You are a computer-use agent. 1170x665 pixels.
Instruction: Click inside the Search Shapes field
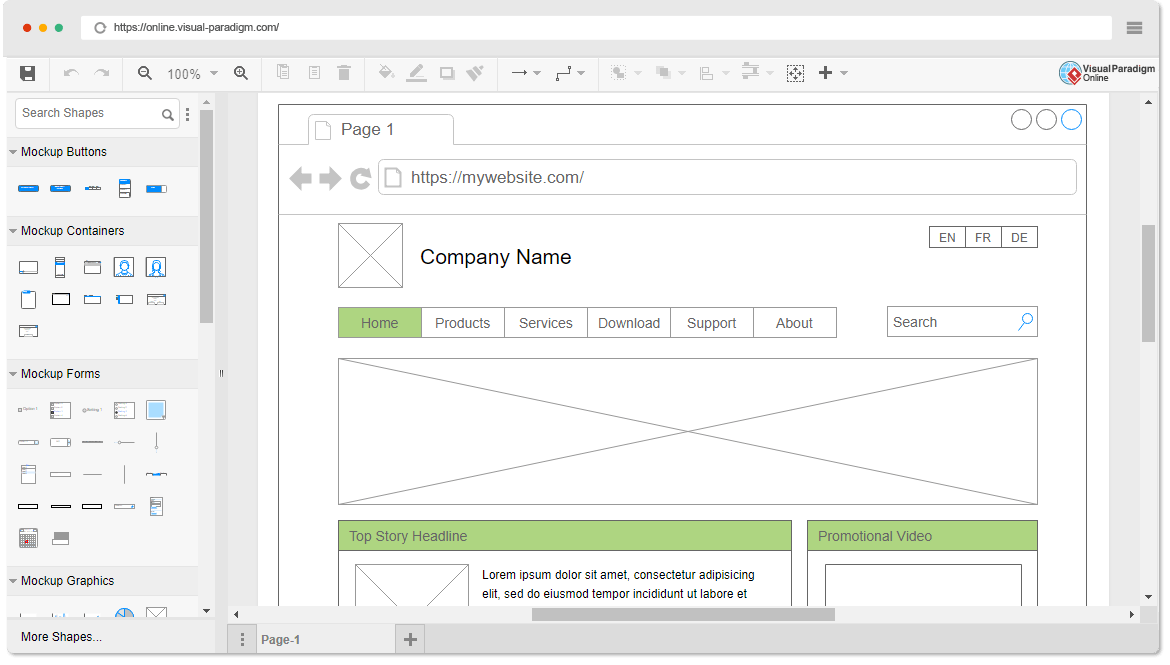point(88,113)
